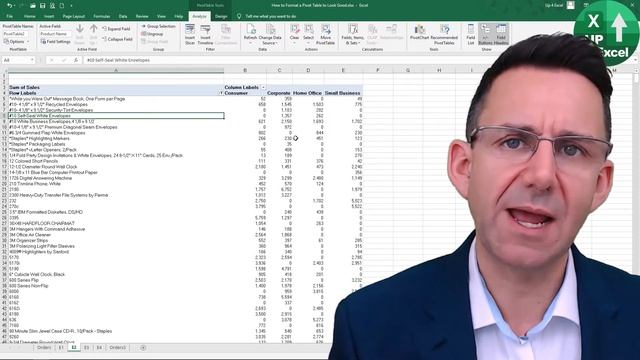The height and width of the screenshot is (360, 640).
Task: Select column C header
Action: click(280, 71)
